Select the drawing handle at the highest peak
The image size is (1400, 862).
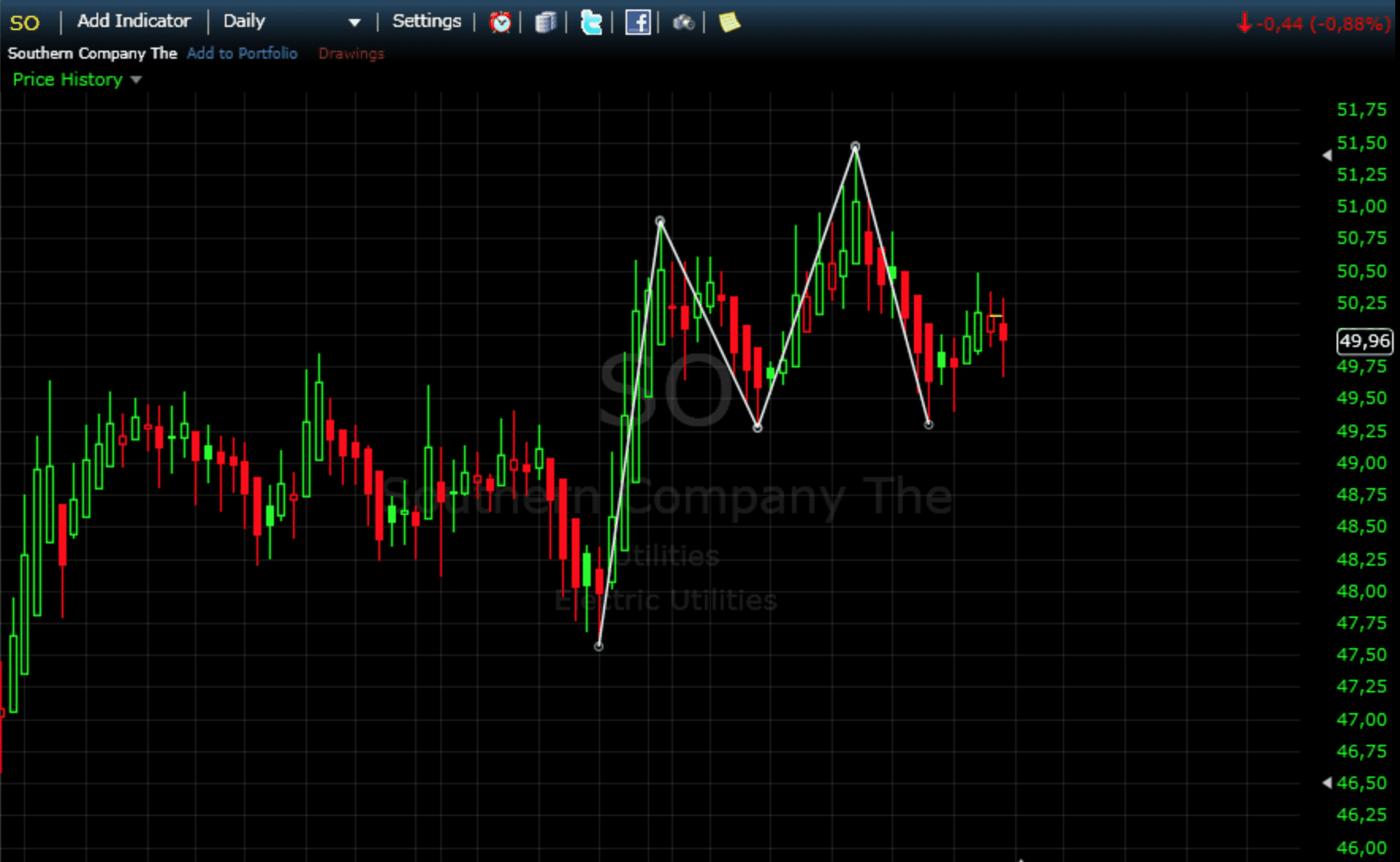pyautogui.click(x=855, y=147)
